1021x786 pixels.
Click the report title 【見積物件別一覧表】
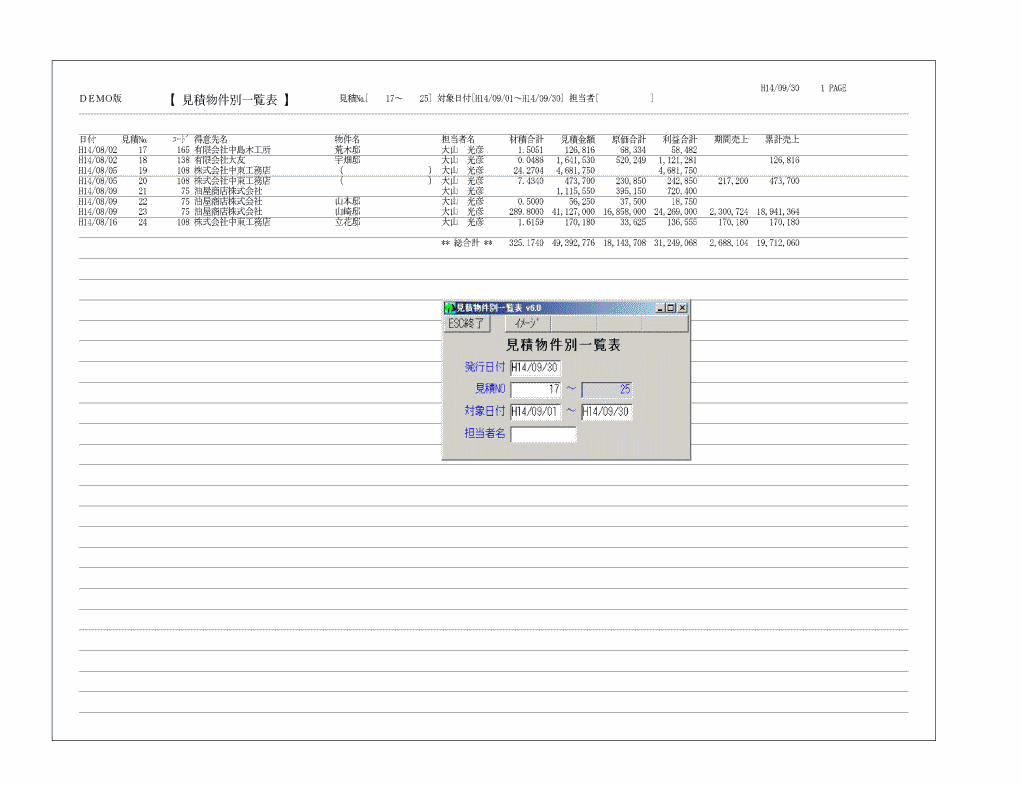(230, 100)
